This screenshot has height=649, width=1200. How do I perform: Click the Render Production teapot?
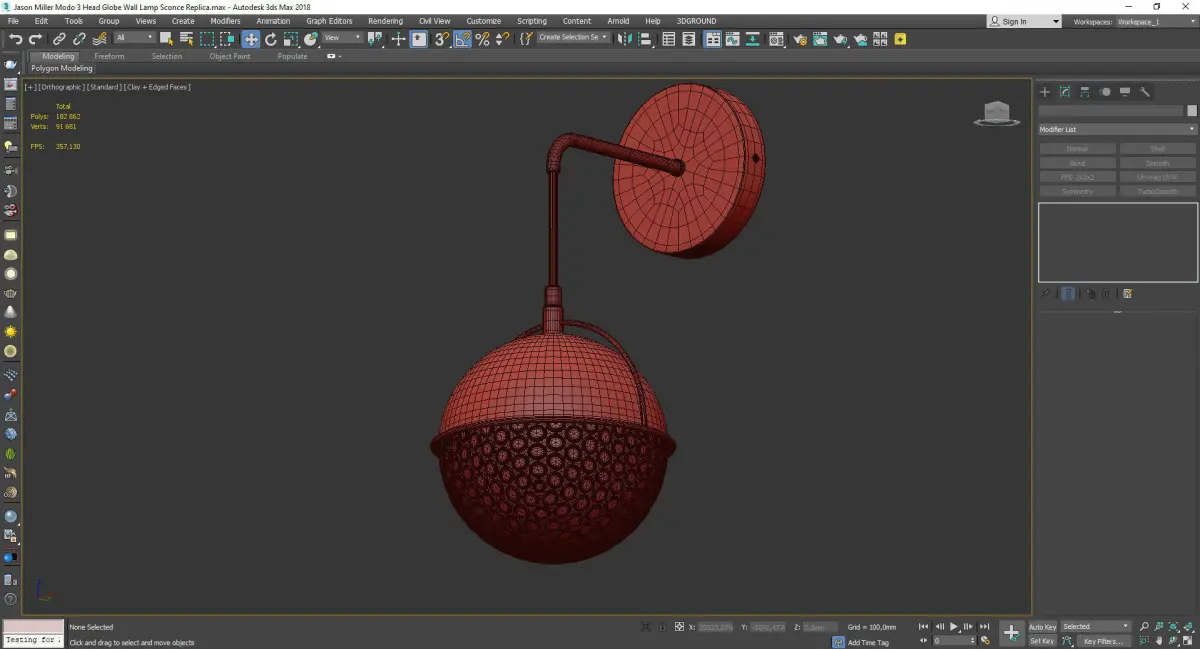[x=840, y=39]
